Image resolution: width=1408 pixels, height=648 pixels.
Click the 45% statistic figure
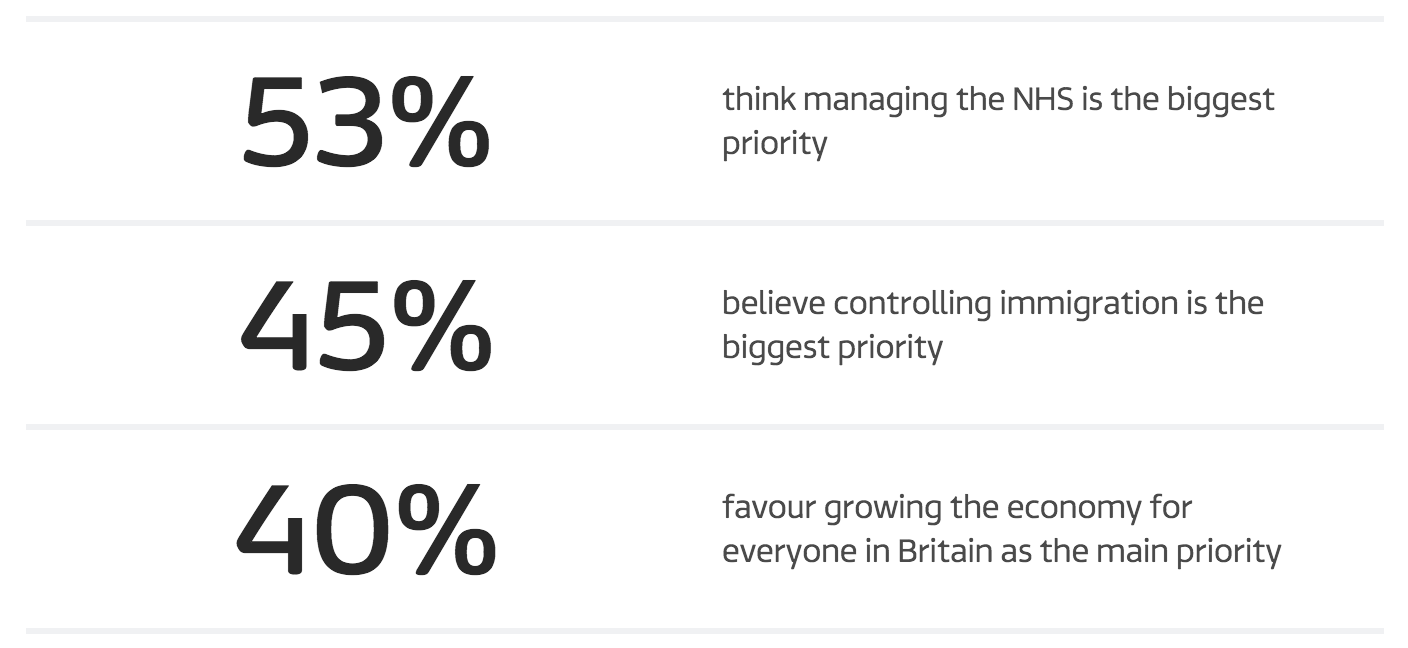365,326
